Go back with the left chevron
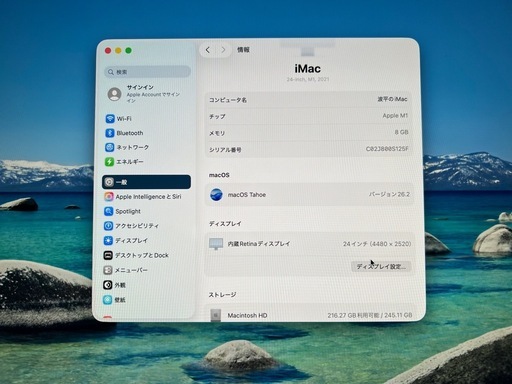 (208, 50)
